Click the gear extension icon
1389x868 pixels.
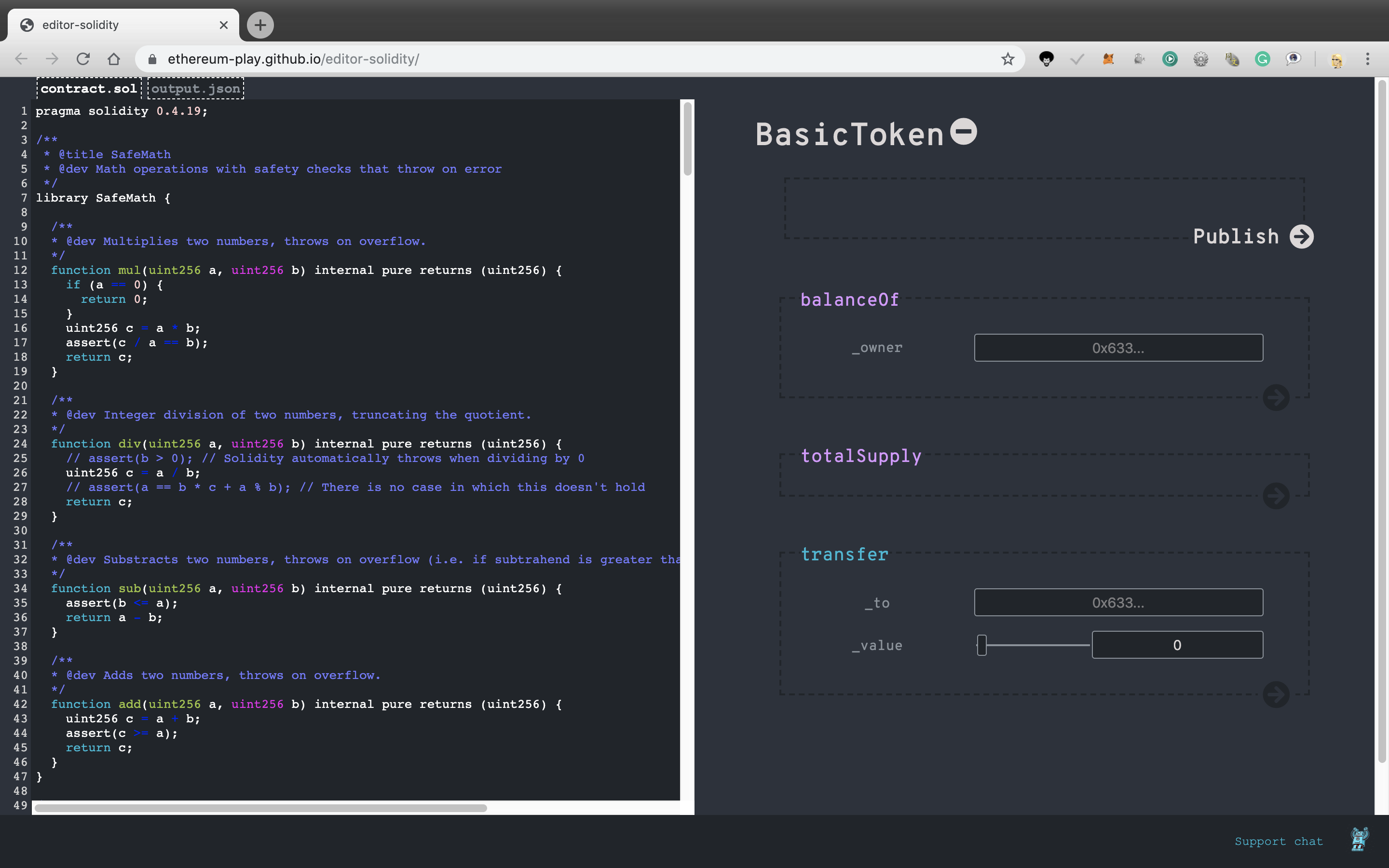[x=1201, y=58]
